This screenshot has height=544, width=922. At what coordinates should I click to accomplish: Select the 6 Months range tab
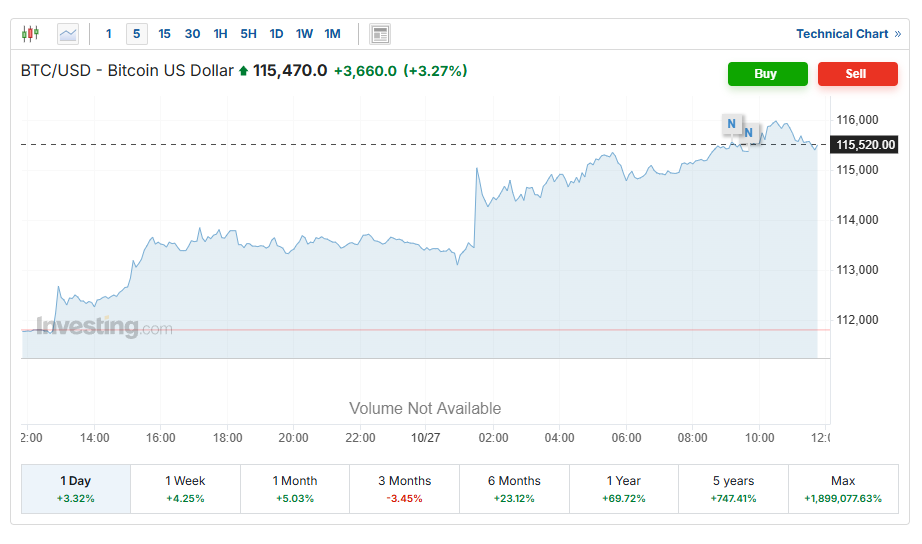(x=514, y=488)
